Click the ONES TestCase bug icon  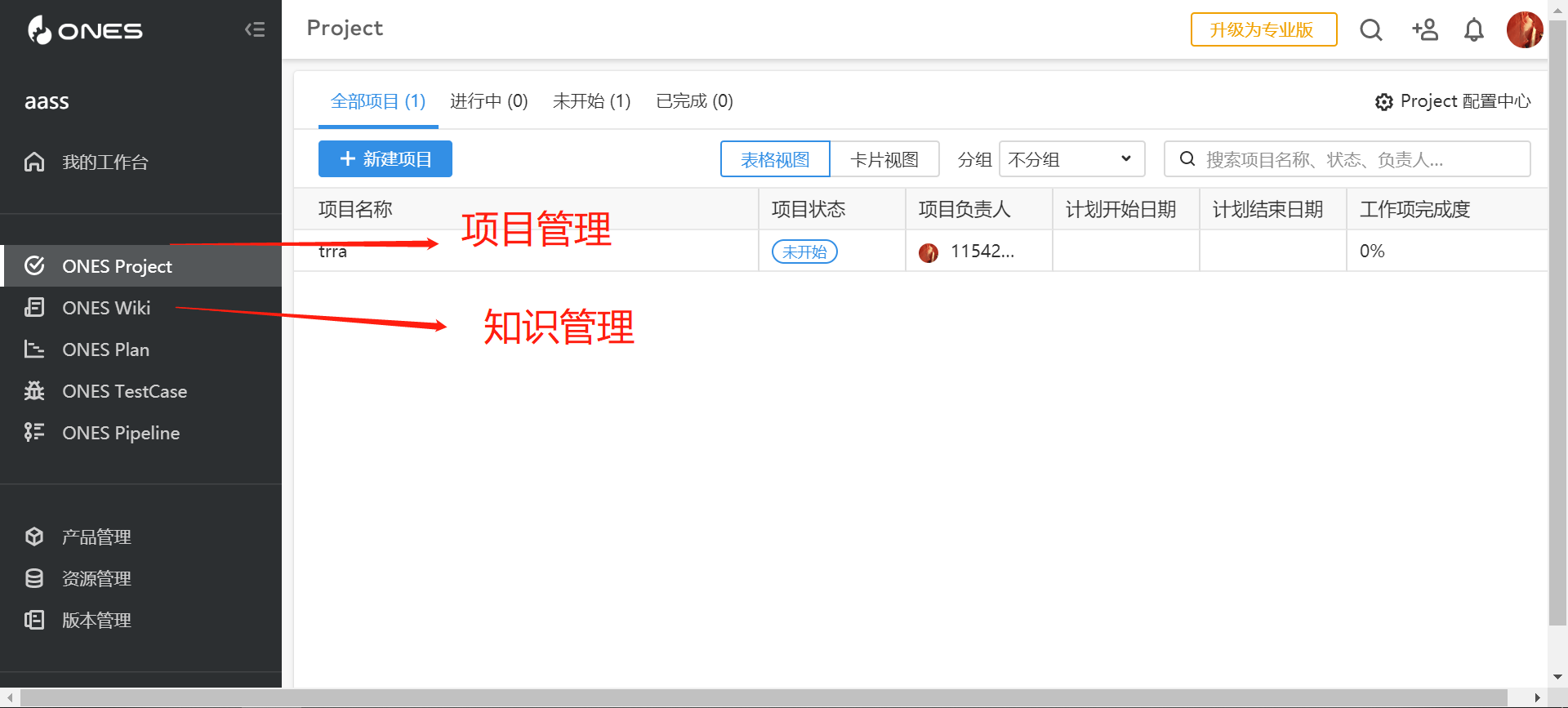[x=34, y=390]
